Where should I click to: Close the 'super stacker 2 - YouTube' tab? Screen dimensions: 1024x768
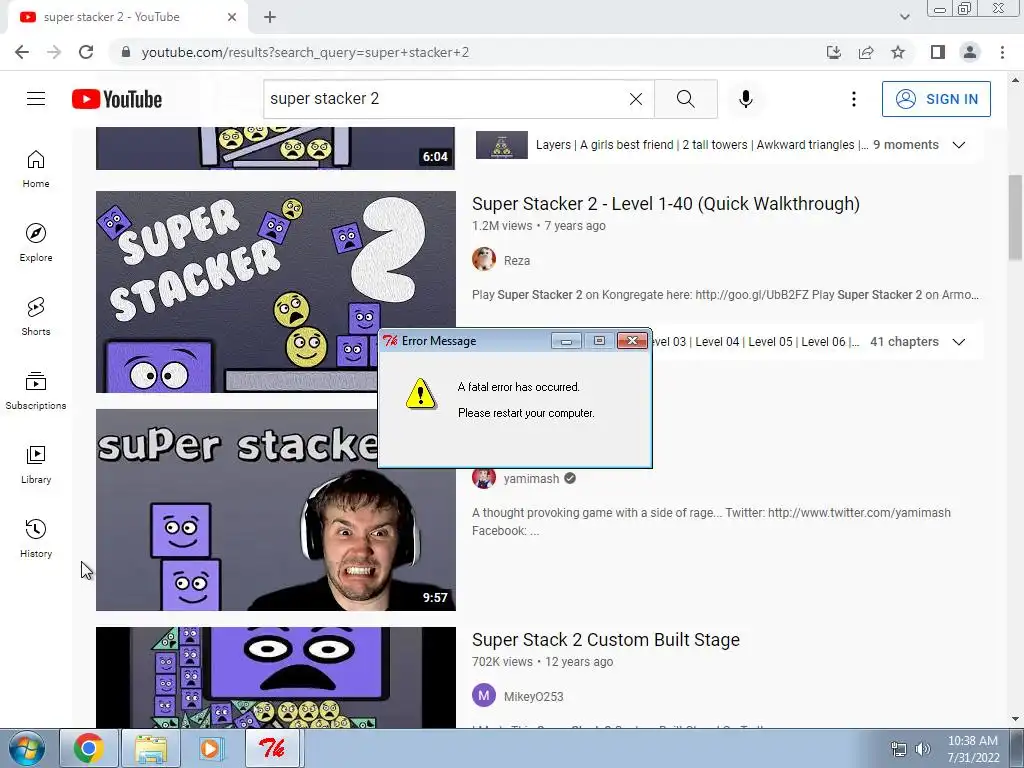pyautogui.click(x=232, y=17)
